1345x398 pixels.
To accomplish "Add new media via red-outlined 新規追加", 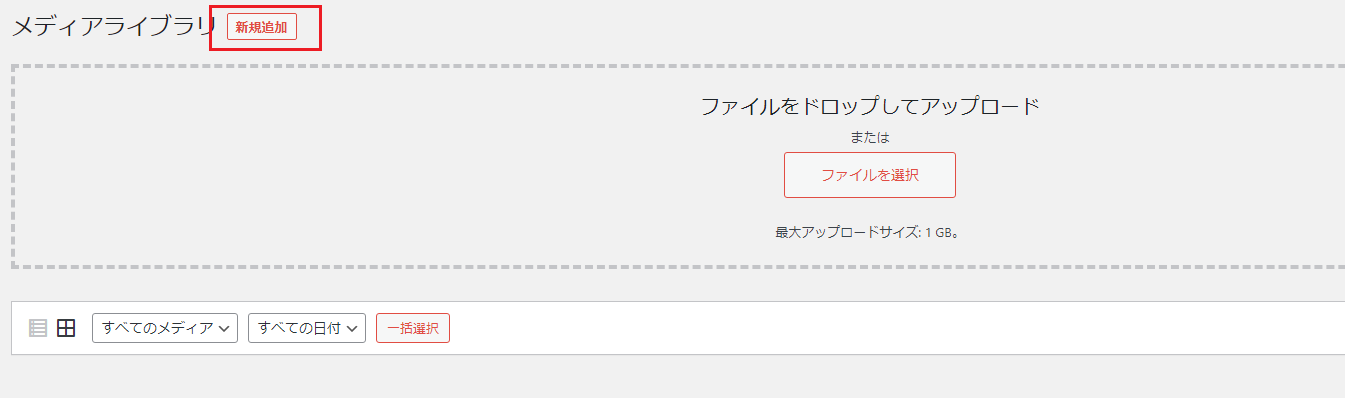I will click(x=262, y=28).
